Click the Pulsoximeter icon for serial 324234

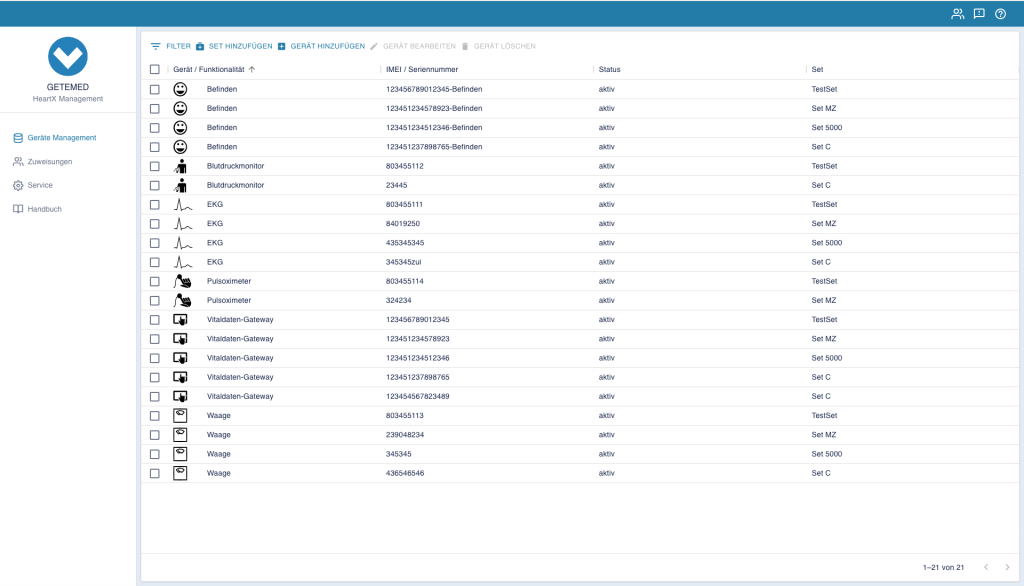click(x=181, y=300)
